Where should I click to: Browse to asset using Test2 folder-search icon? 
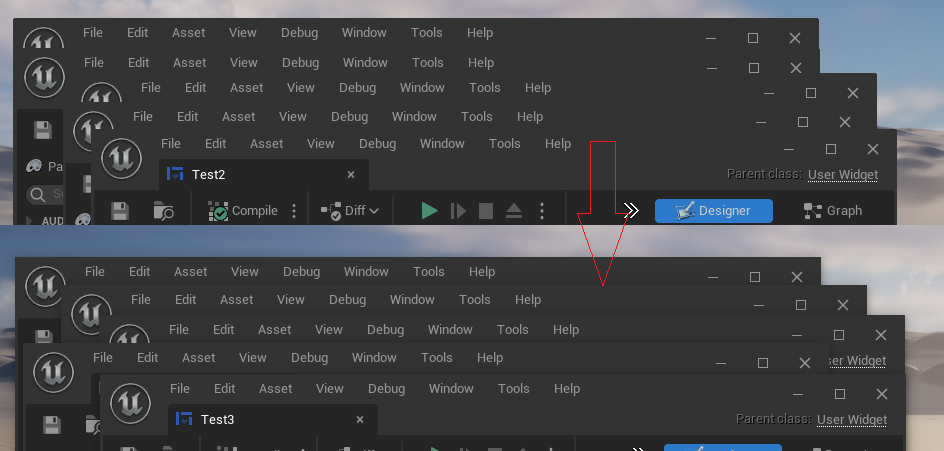click(x=164, y=211)
